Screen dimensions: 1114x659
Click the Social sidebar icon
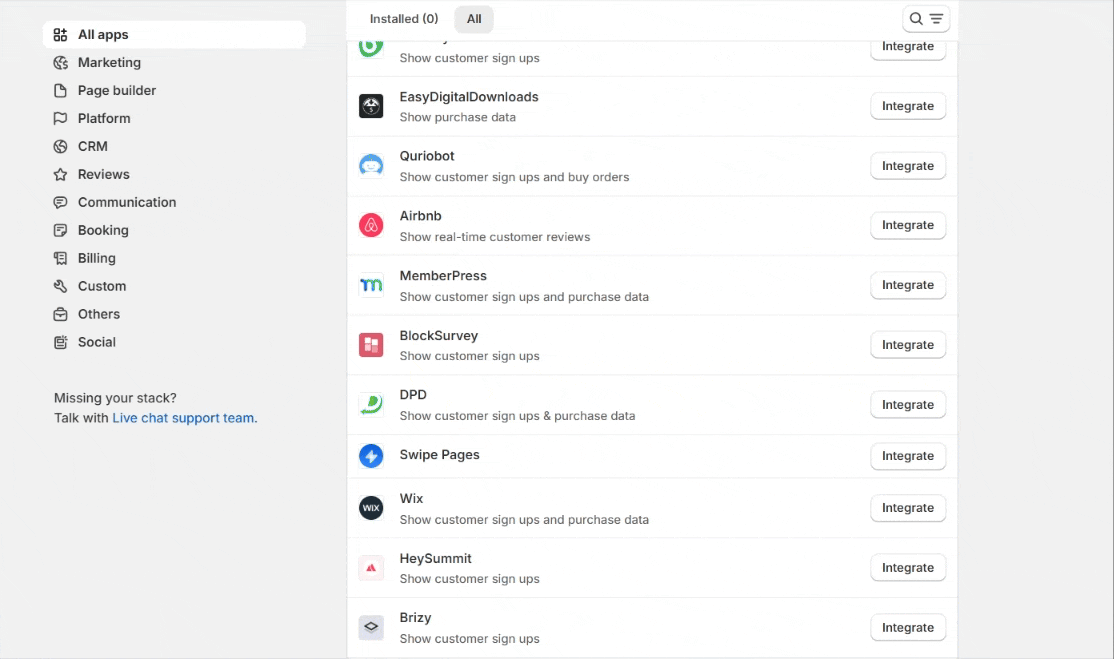(60, 342)
